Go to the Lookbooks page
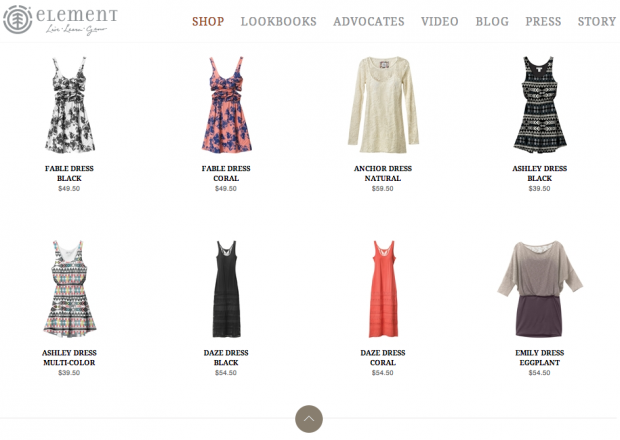The width and height of the screenshot is (620, 440). coord(278,21)
